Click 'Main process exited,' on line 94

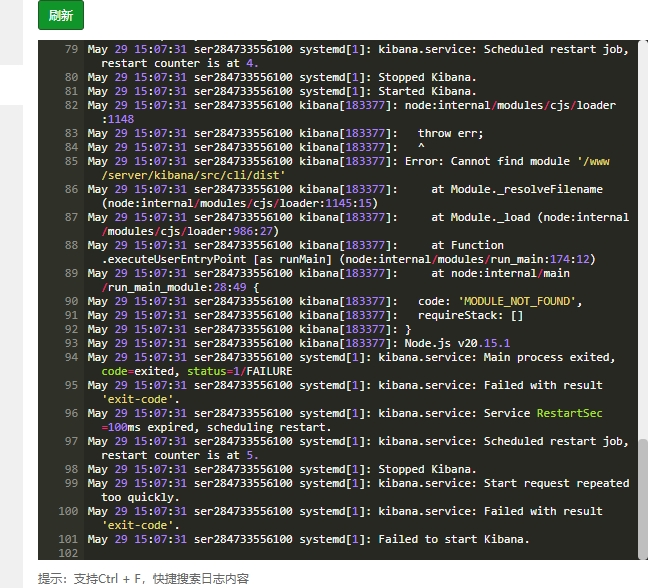[x=549, y=357]
